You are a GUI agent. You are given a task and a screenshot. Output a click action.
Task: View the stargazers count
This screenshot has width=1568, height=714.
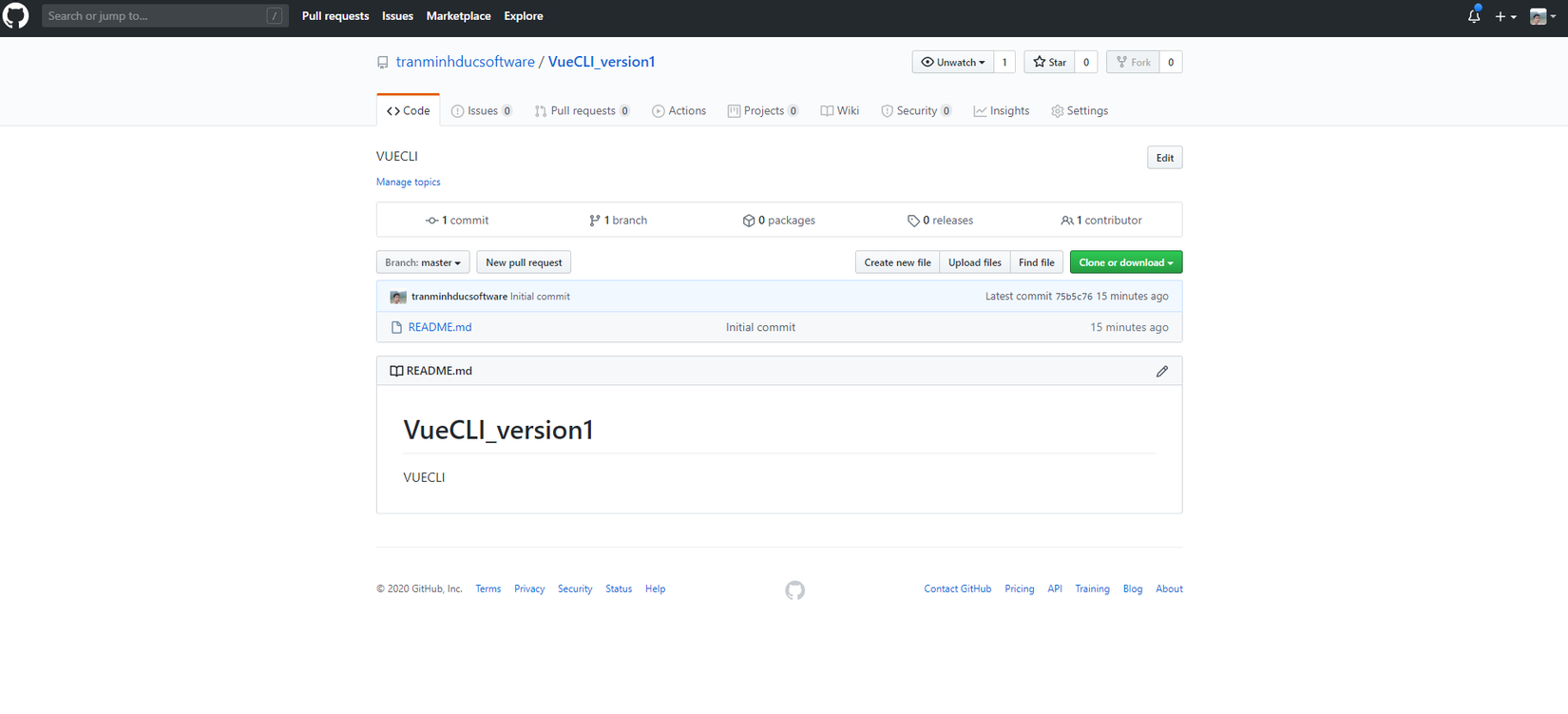(1086, 63)
